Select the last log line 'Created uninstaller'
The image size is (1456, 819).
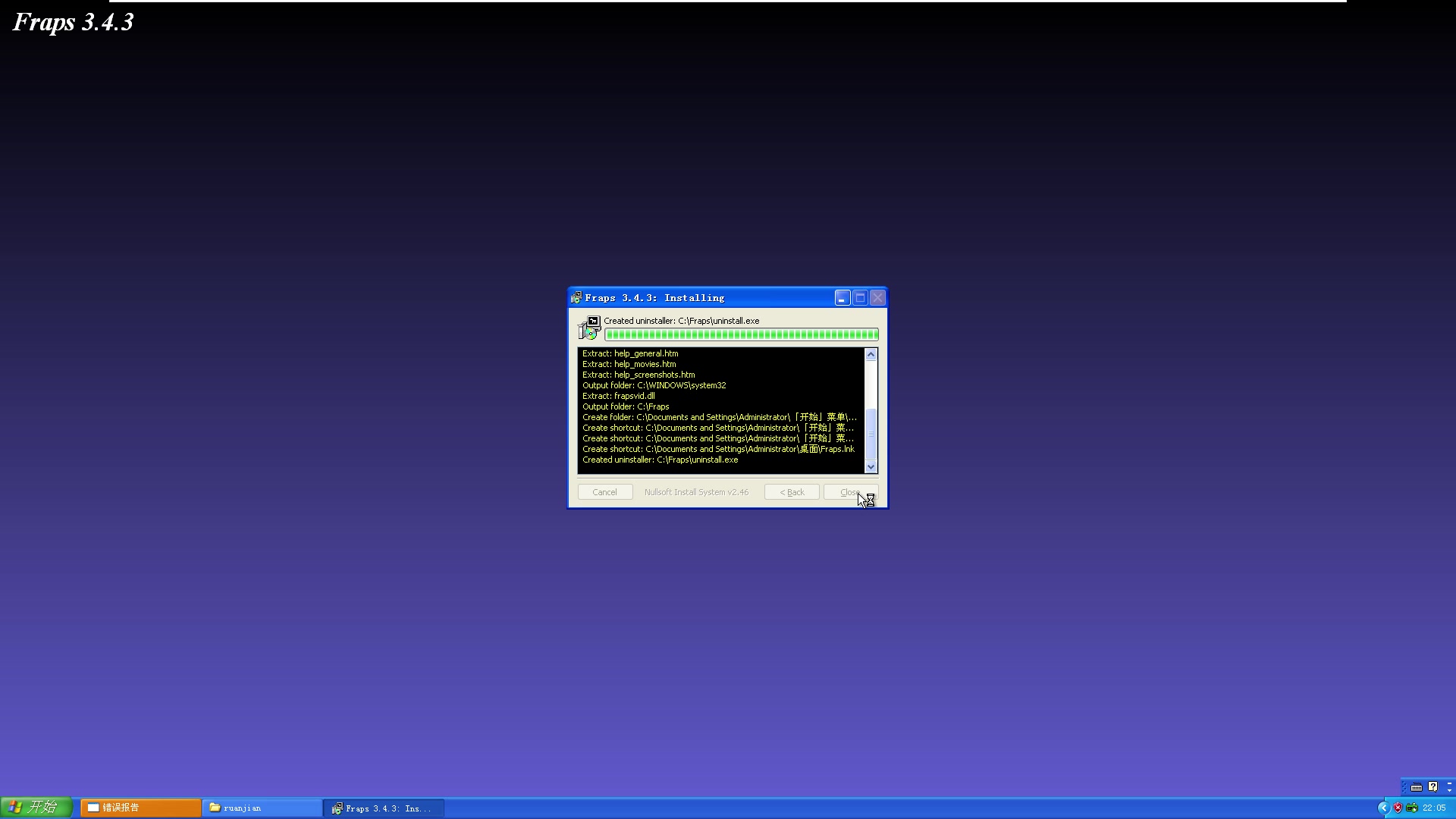pos(660,460)
